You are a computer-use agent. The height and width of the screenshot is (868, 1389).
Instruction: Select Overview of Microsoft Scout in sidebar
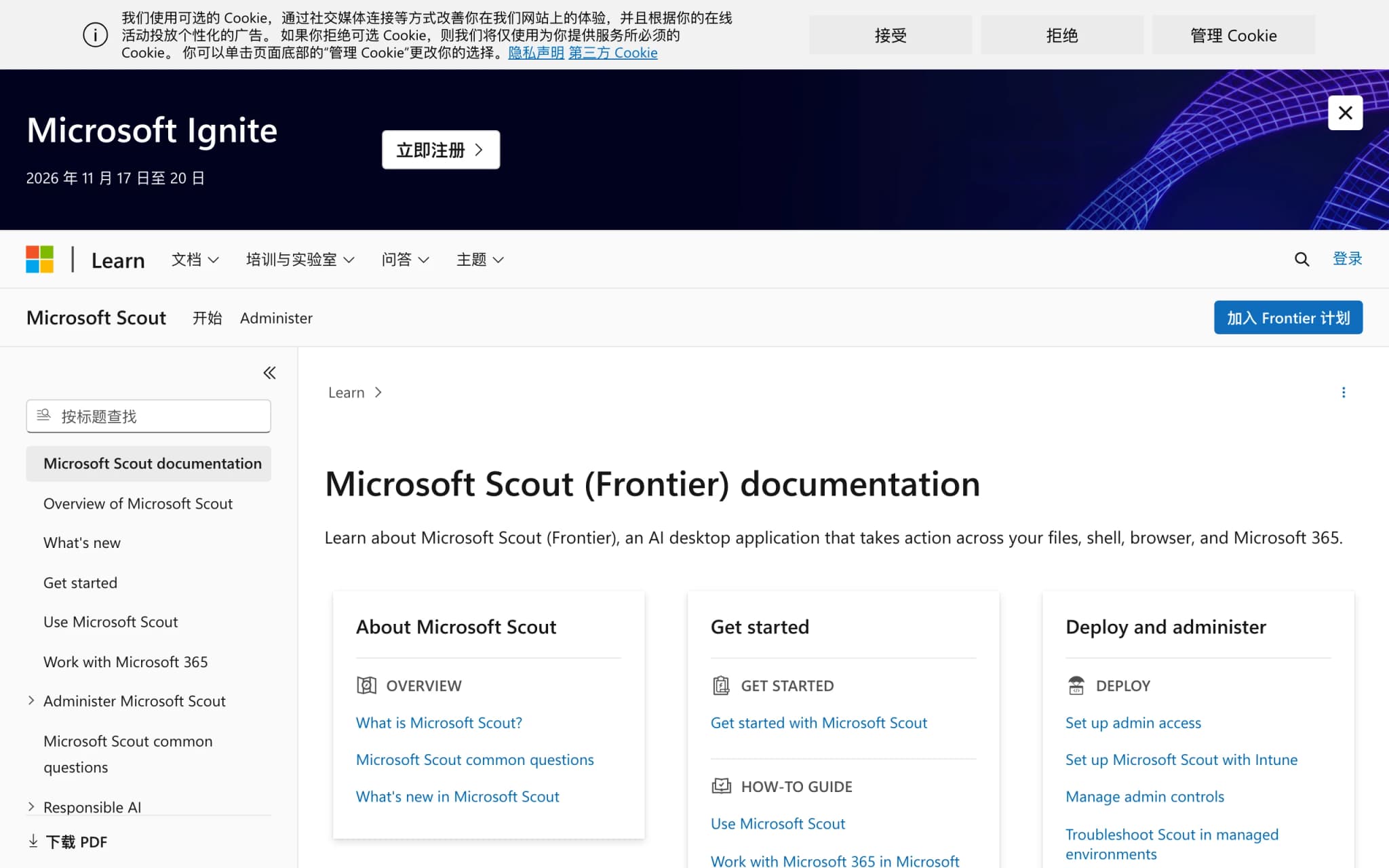[138, 503]
